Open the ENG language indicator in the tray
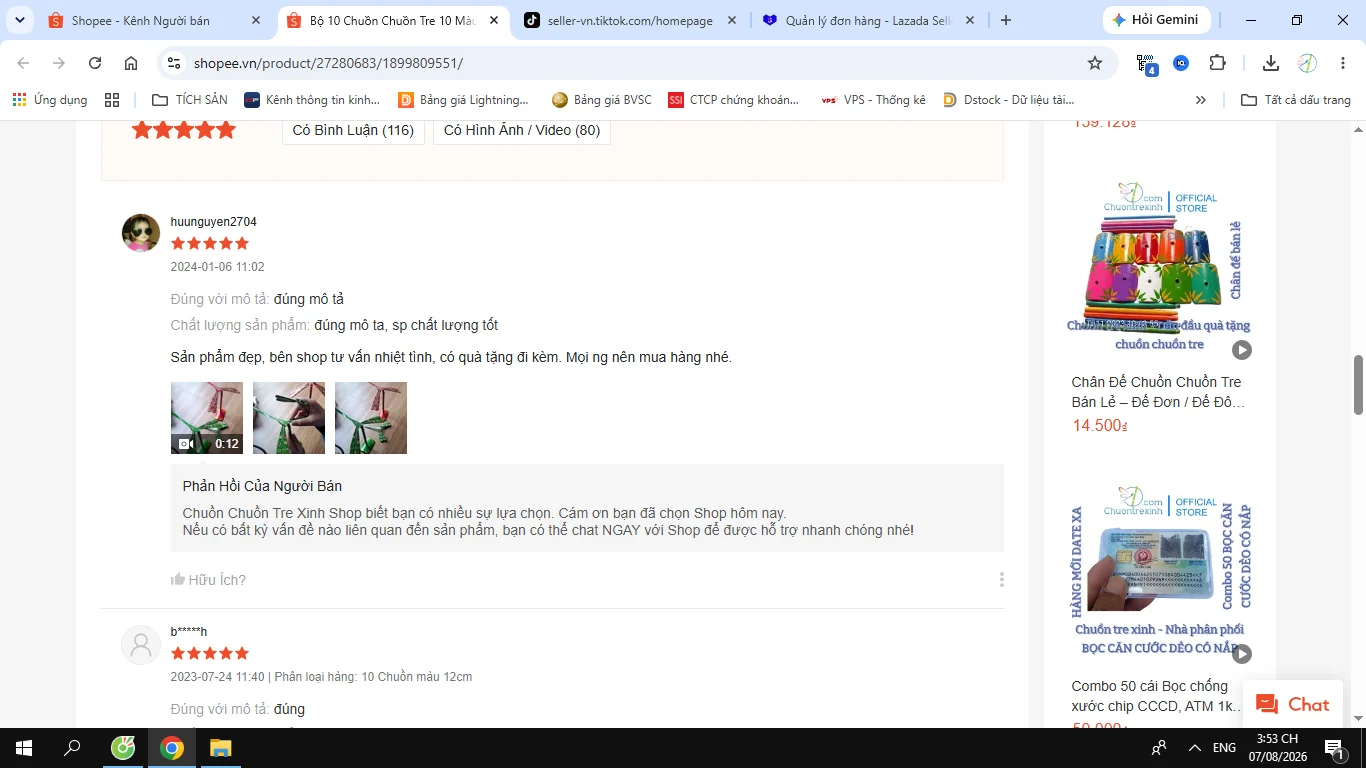 coord(1225,748)
